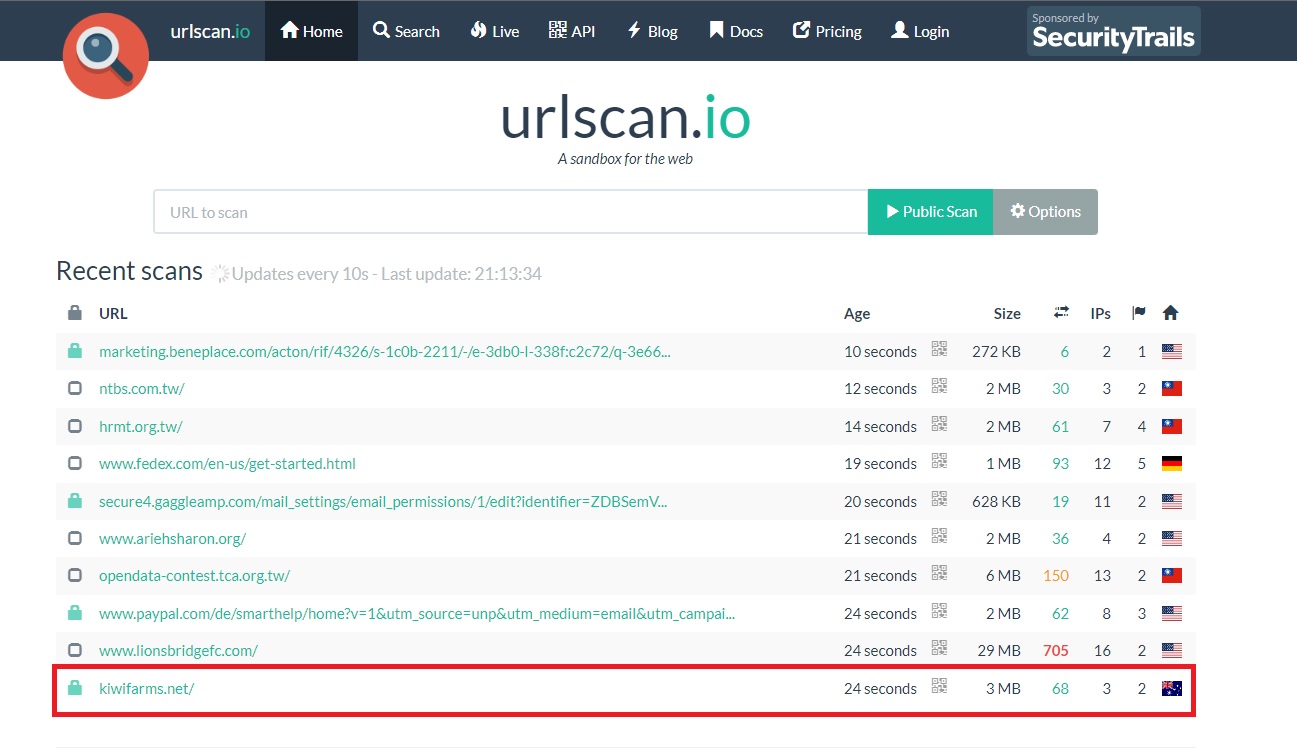Start a Public Scan
Image resolution: width=1297 pixels, height=754 pixels.
[x=930, y=212]
